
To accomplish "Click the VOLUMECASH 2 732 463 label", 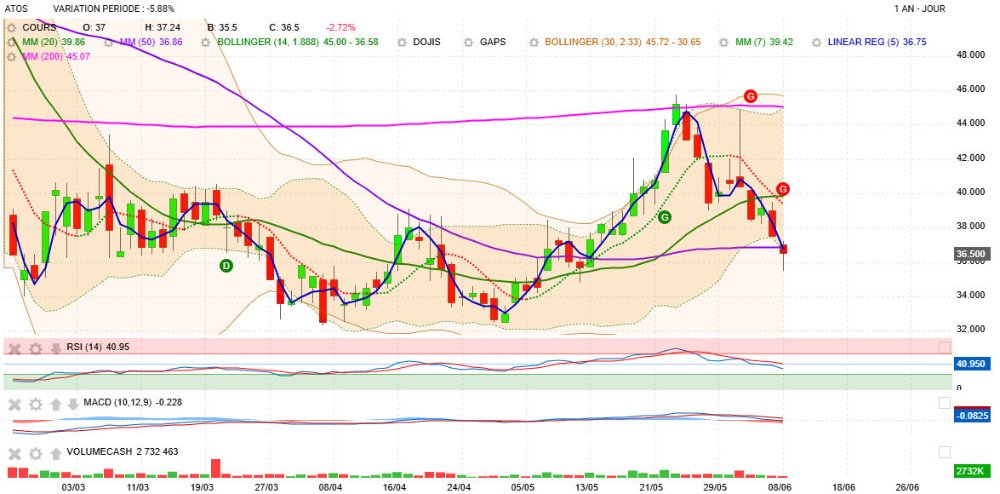I will coord(122,452).
